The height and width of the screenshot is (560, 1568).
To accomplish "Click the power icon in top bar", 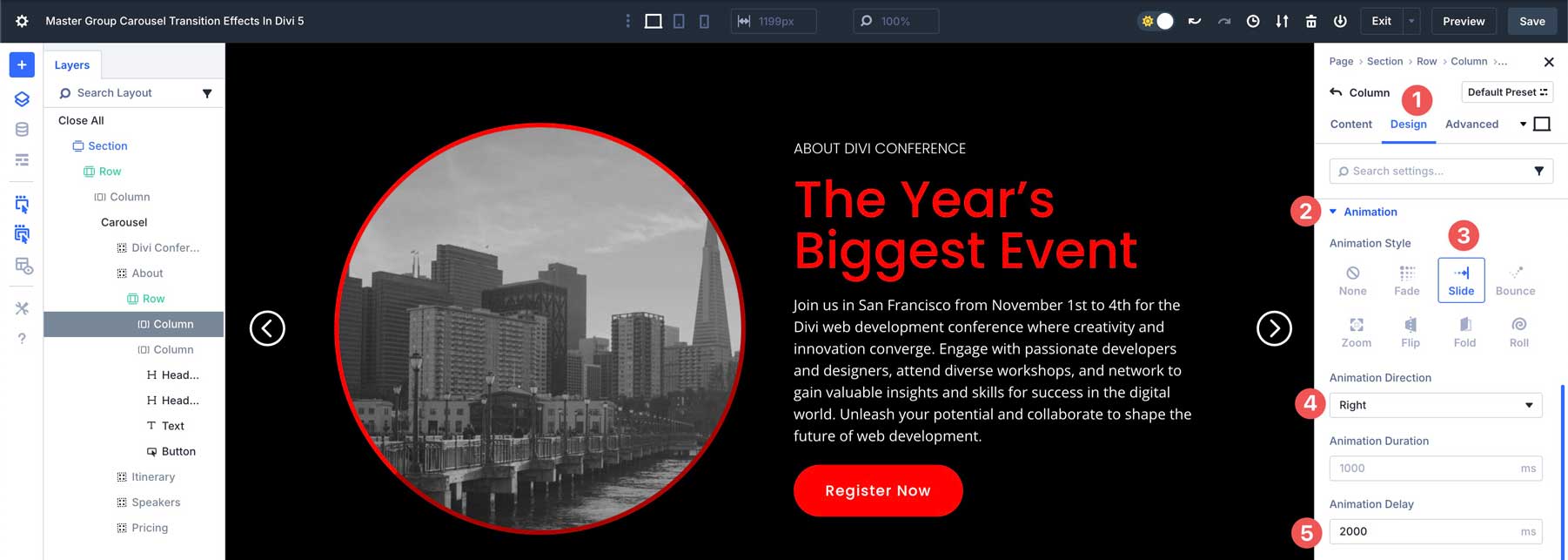I will tap(1340, 21).
